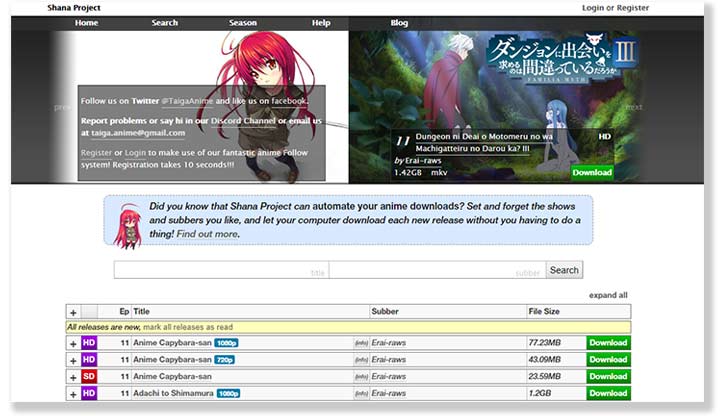This screenshot has height=416, width=720.
Task: Open Anime Capybara-san title in 720p row
Action: coord(172,360)
